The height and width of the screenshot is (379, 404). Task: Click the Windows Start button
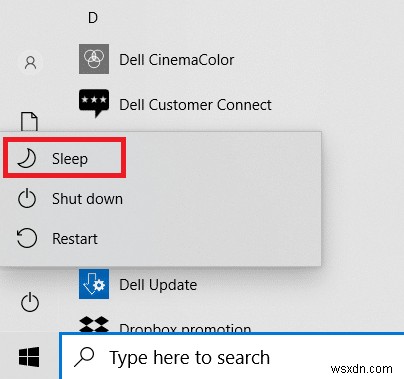tap(29, 357)
